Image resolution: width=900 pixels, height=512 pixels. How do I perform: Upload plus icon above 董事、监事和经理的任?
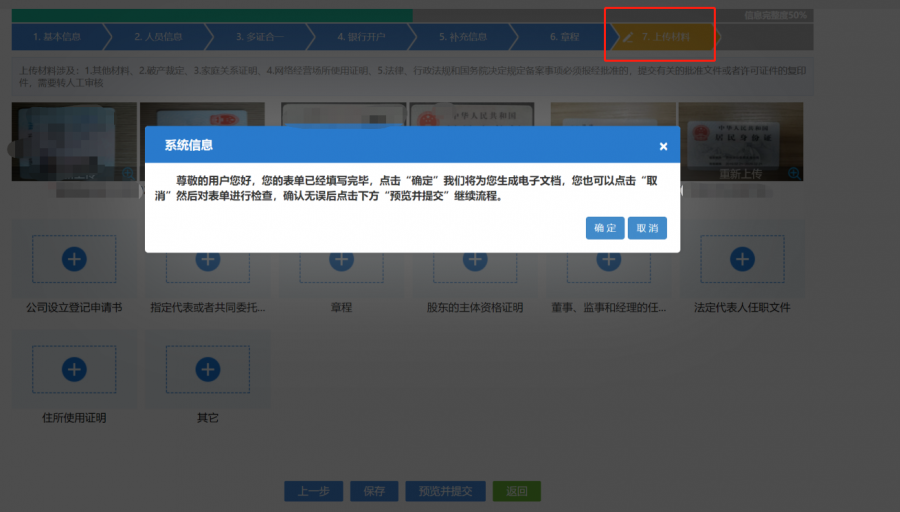(x=608, y=260)
